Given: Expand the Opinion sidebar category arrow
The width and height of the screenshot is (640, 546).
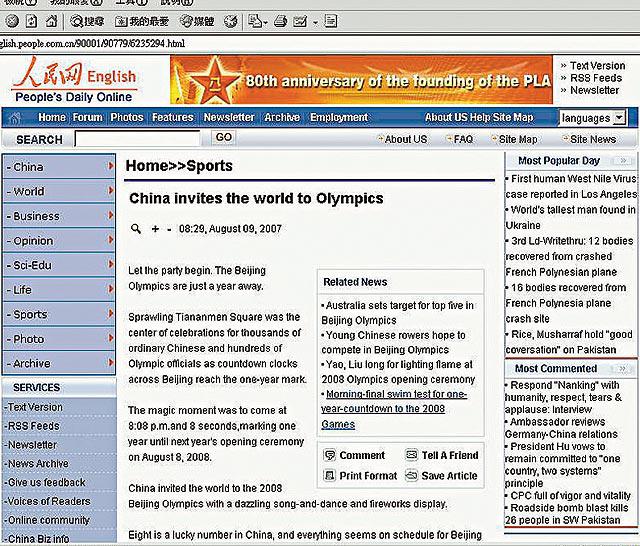Looking at the screenshot, I should coord(110,240).
